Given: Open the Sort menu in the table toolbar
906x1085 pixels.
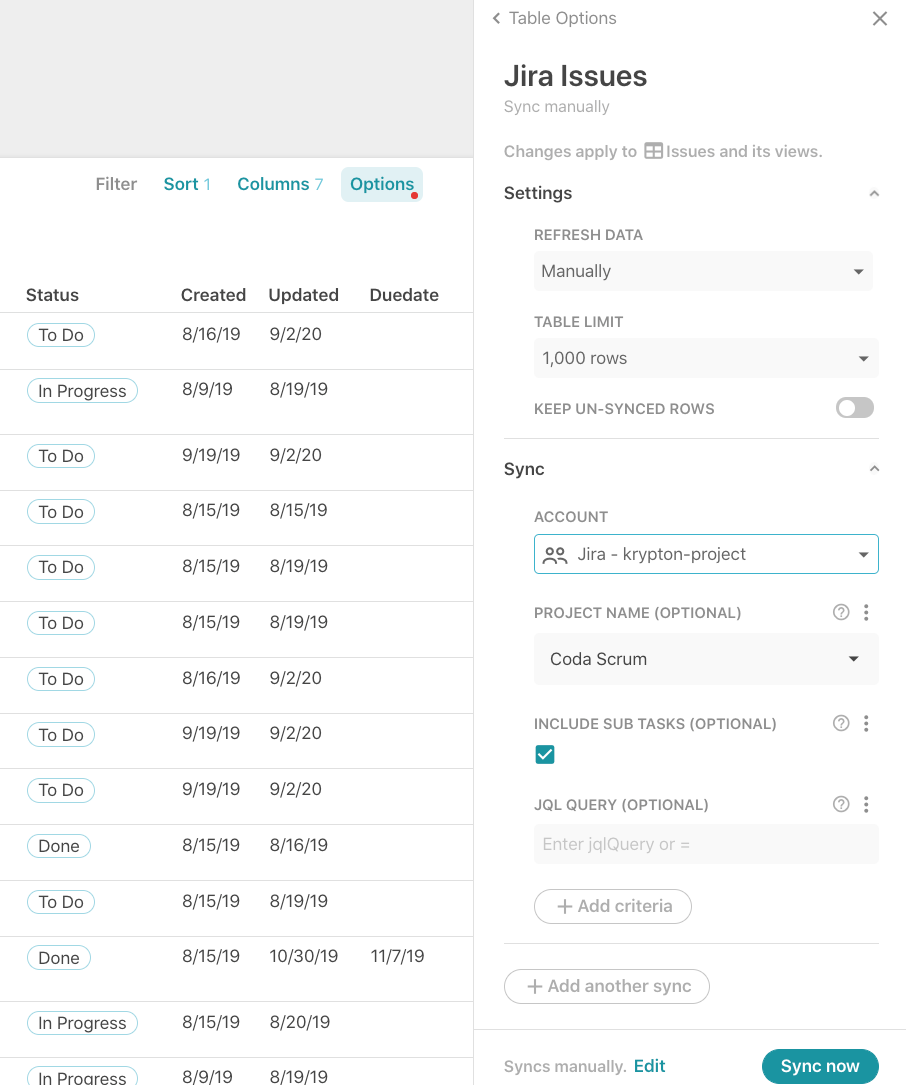Looking at the screenshot, I should tap(187, 184).
